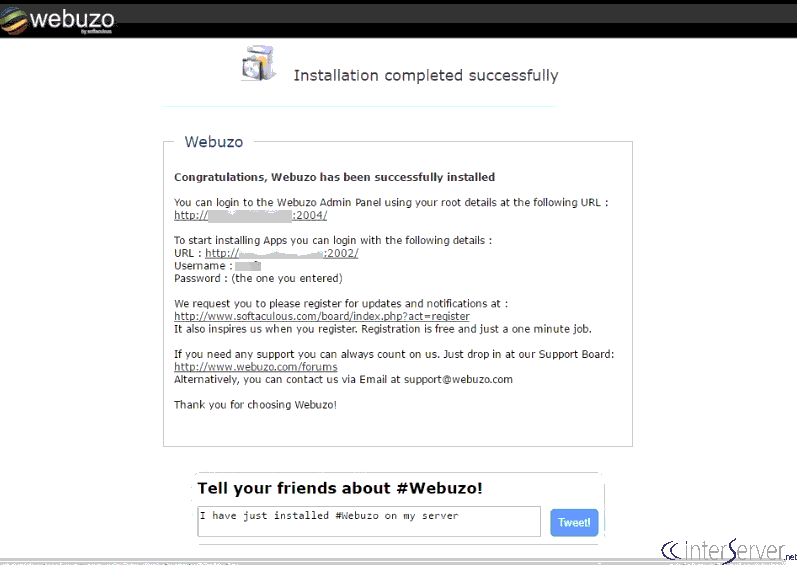Open the Softaculous board register link

pos(322,316)
